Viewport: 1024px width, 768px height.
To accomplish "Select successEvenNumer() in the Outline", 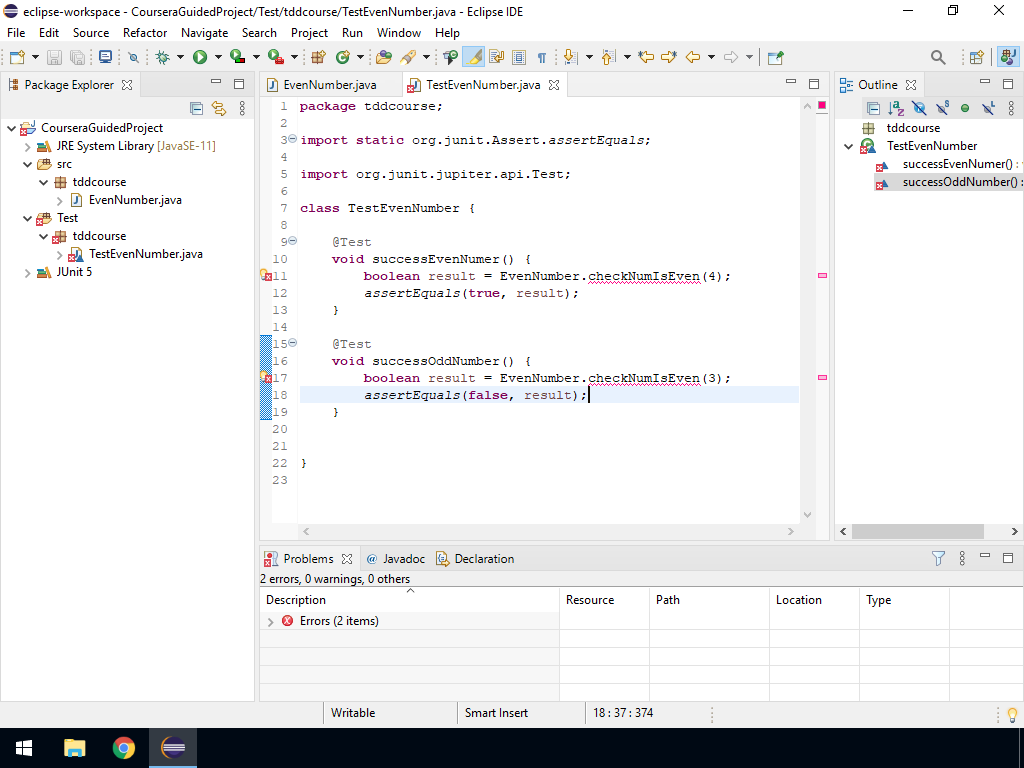I will 956,164.
